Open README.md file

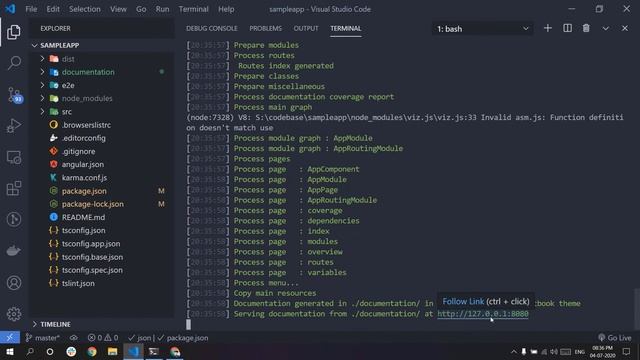[x=83, y=218]
